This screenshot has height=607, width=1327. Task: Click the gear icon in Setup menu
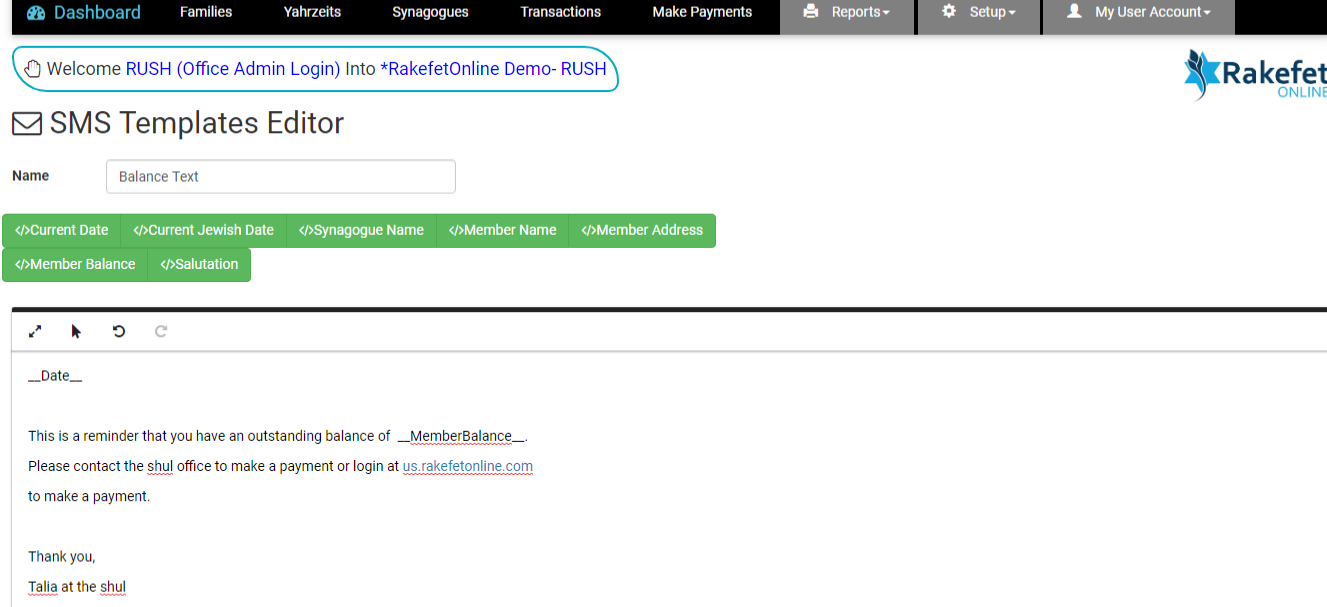(949, 12)
